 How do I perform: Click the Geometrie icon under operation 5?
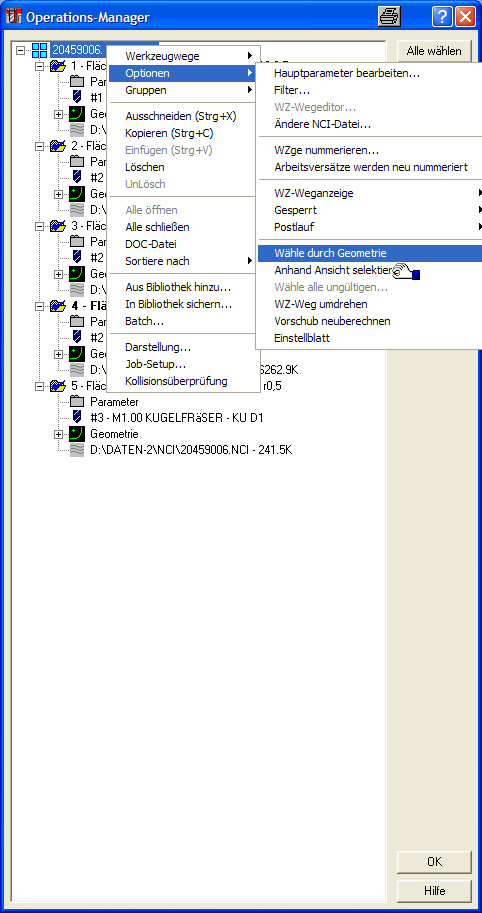(77, 434)
